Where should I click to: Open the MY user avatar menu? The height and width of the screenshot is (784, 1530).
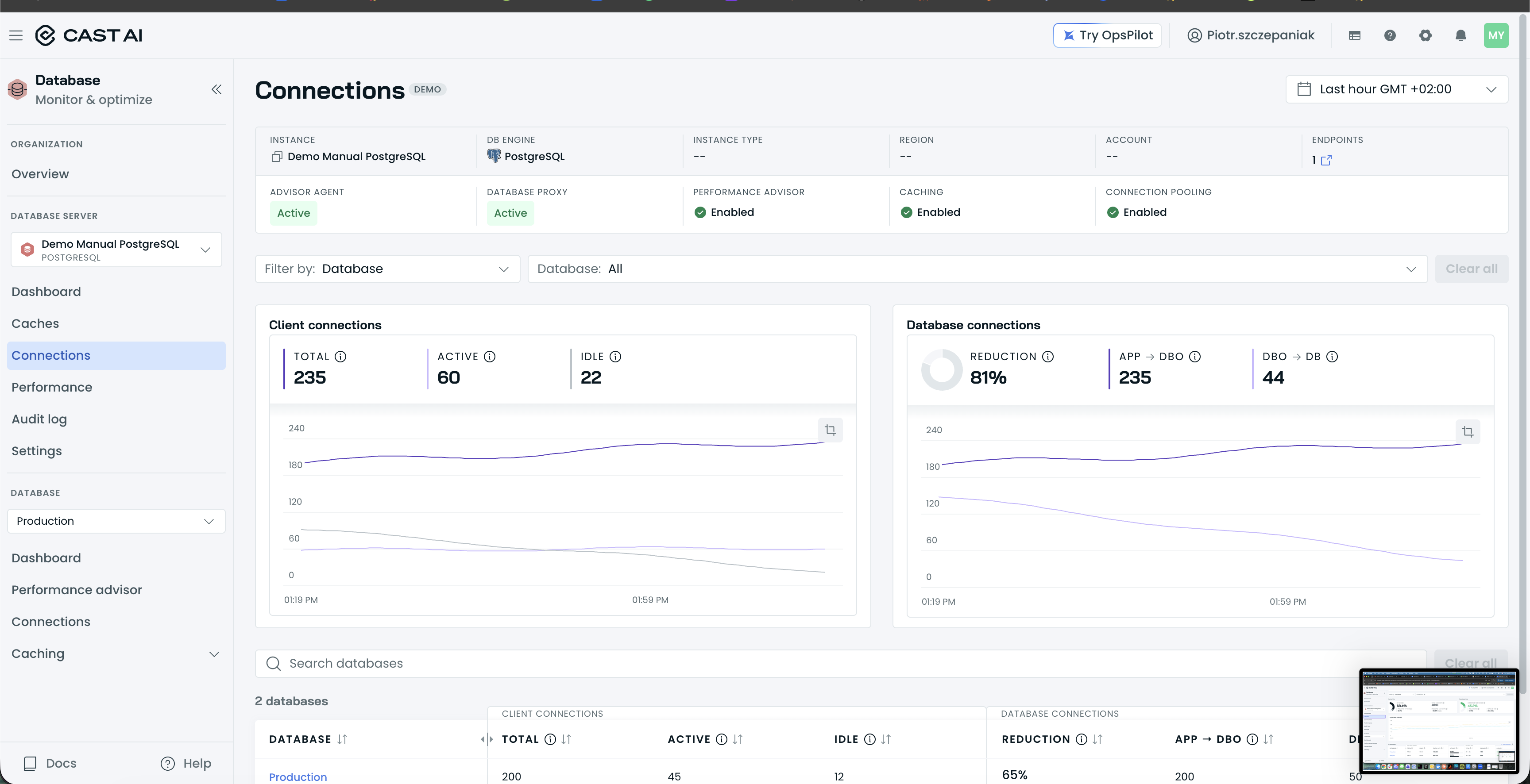coord(1495,35)
